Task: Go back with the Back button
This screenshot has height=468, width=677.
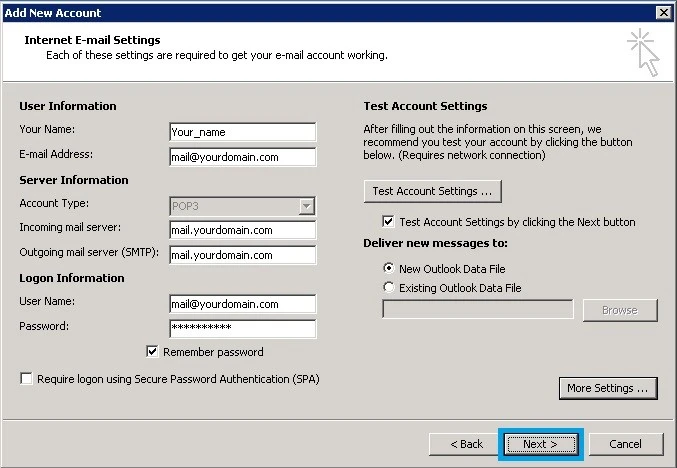Action: (x=466, y=444)
